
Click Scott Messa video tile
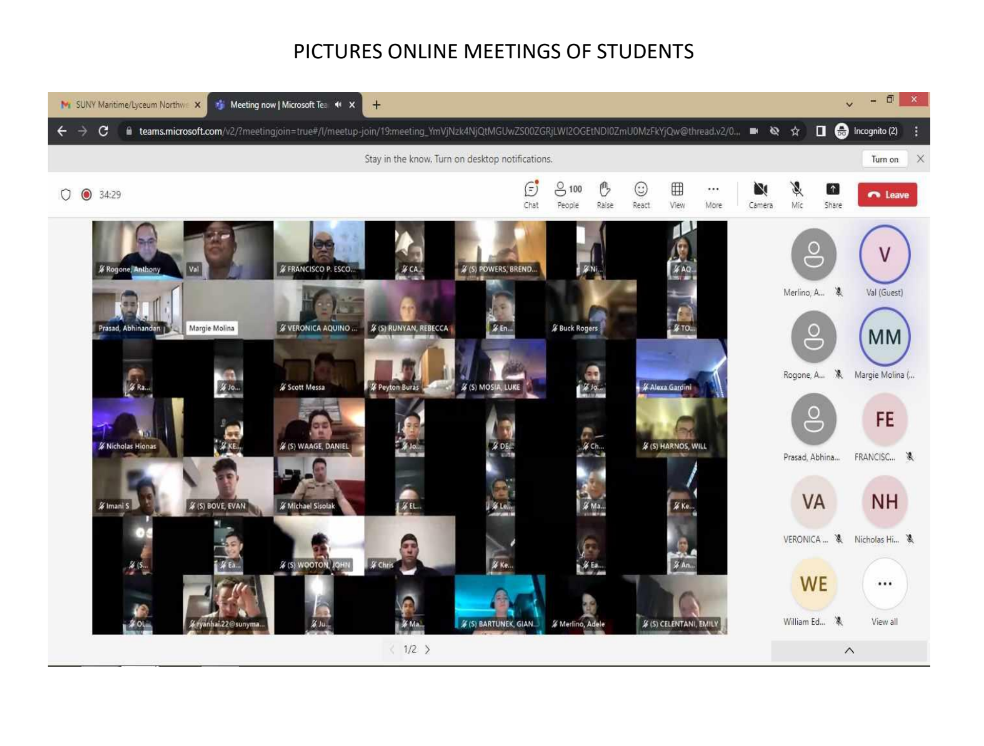tap(319, 368)
